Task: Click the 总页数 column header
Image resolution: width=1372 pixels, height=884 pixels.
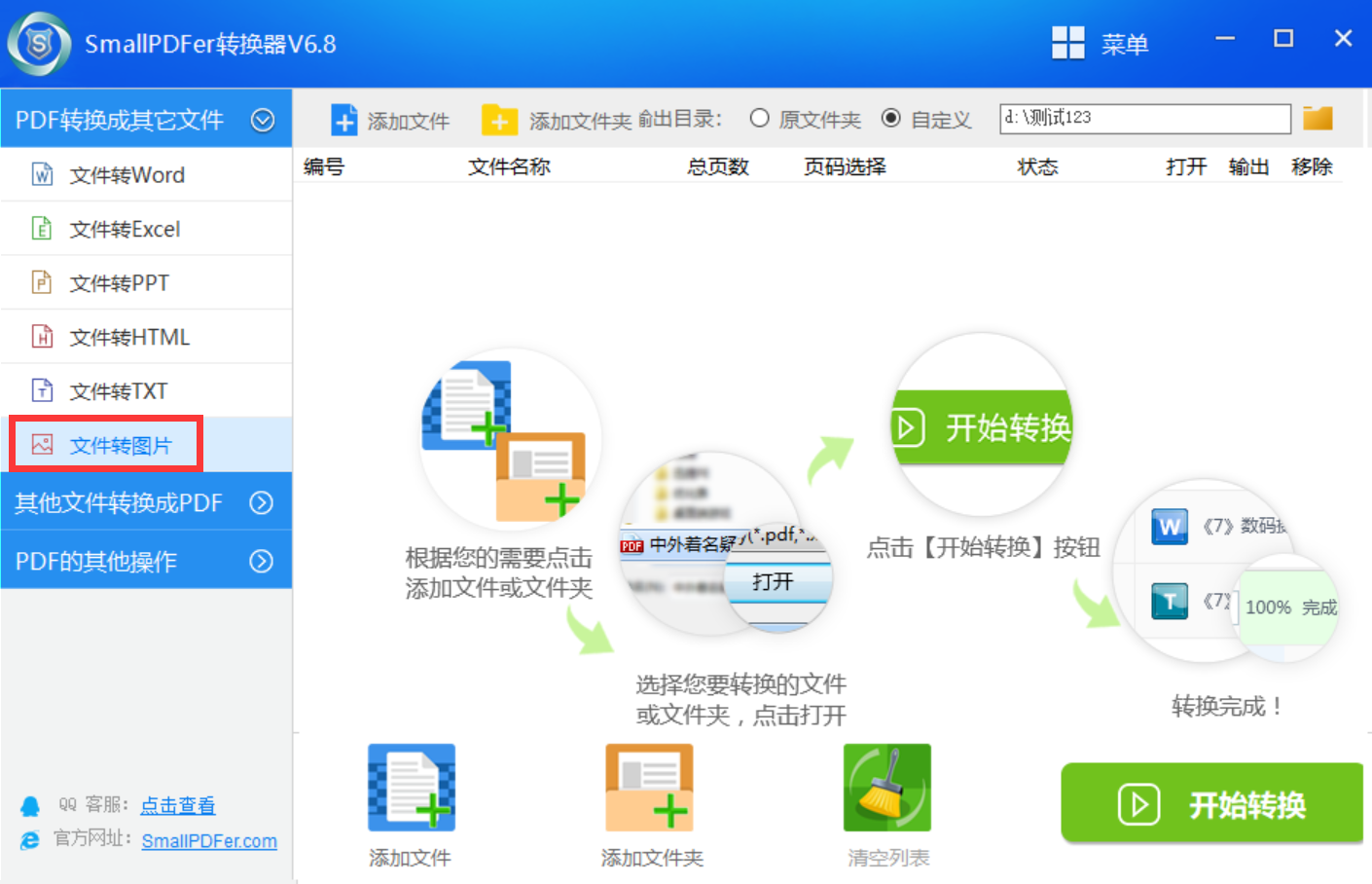Action: [x=718, y=166]
